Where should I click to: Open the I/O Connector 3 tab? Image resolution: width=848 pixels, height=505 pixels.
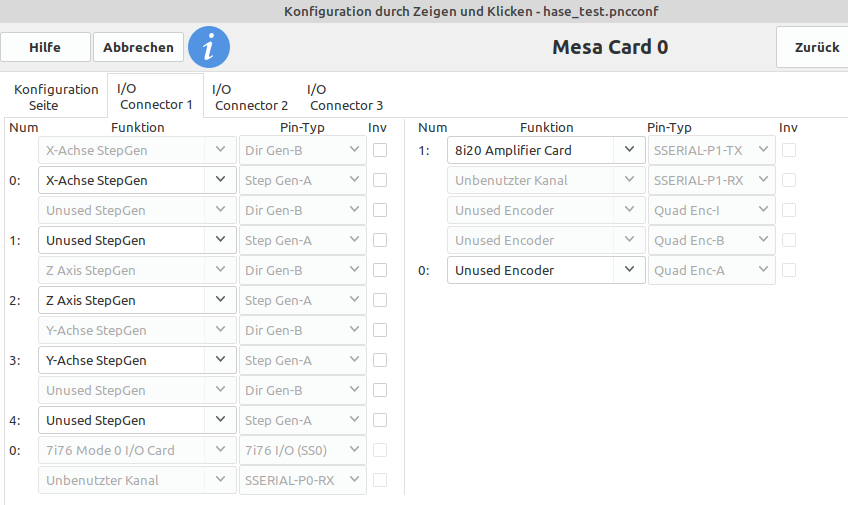coord(346,97)
